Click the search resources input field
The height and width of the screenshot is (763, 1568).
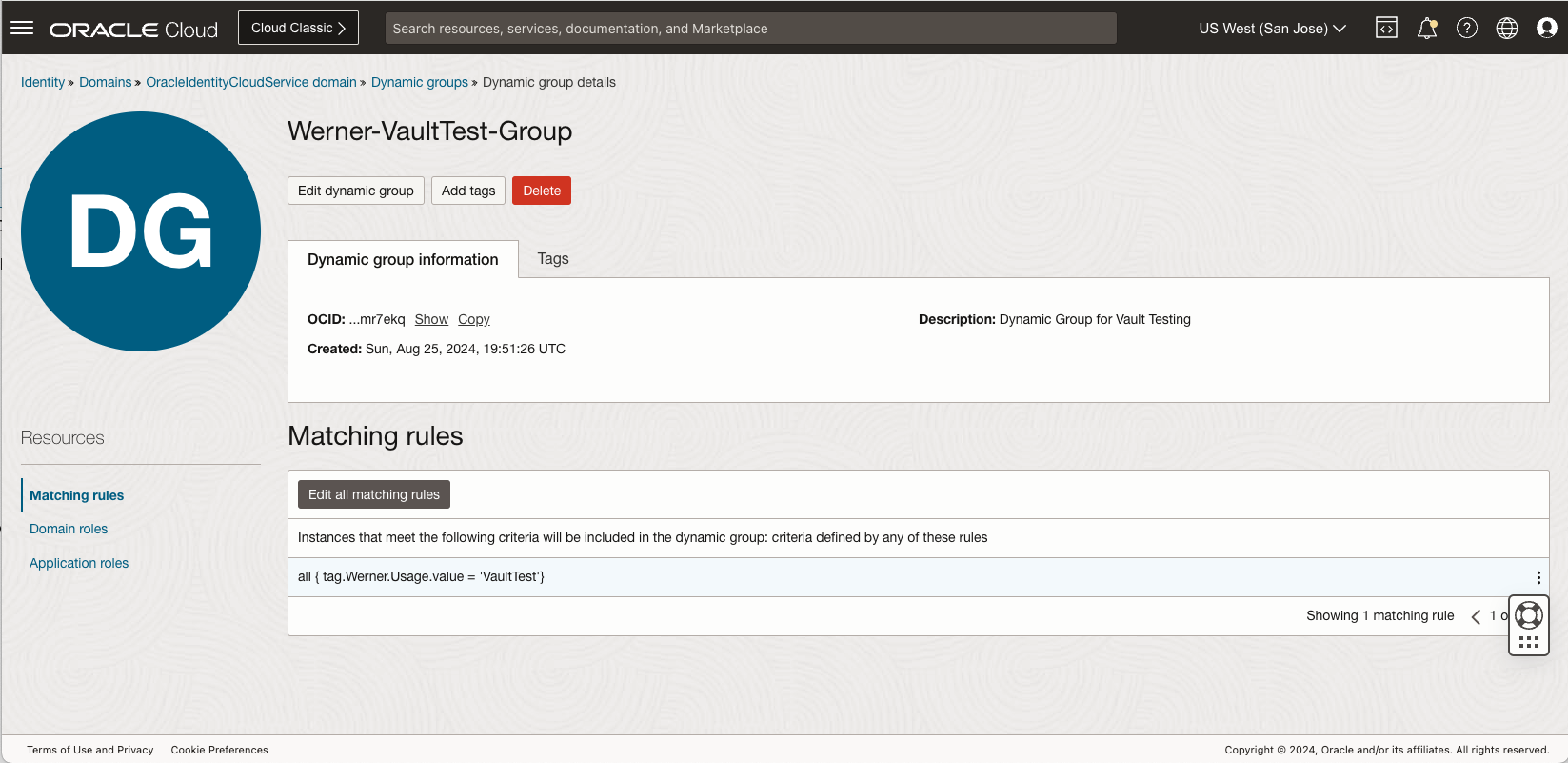pos(750,29)
